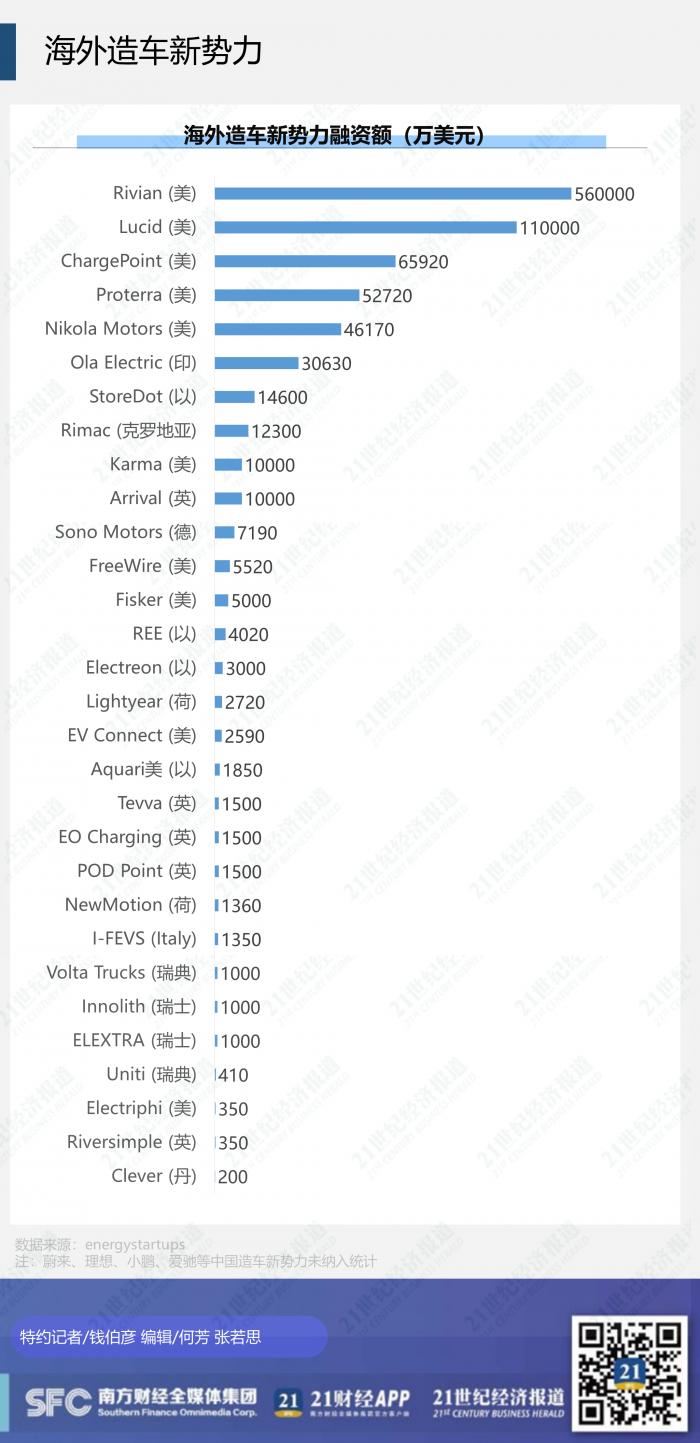
Task: Click the 南方财经全媒体集团 text
Action: (177, 1396)
